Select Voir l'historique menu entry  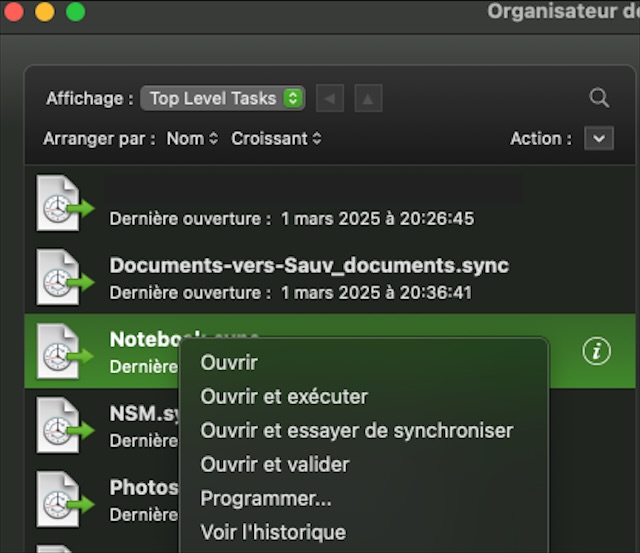pyautogui.click(x=273, y=532)
